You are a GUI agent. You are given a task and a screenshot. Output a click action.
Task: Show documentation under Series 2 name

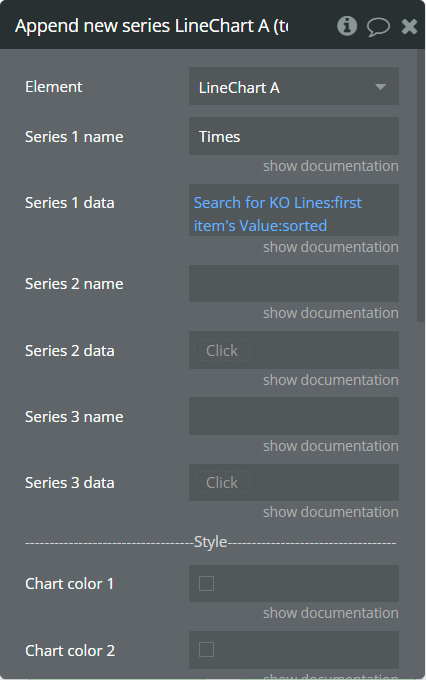[x=331, y=313]
